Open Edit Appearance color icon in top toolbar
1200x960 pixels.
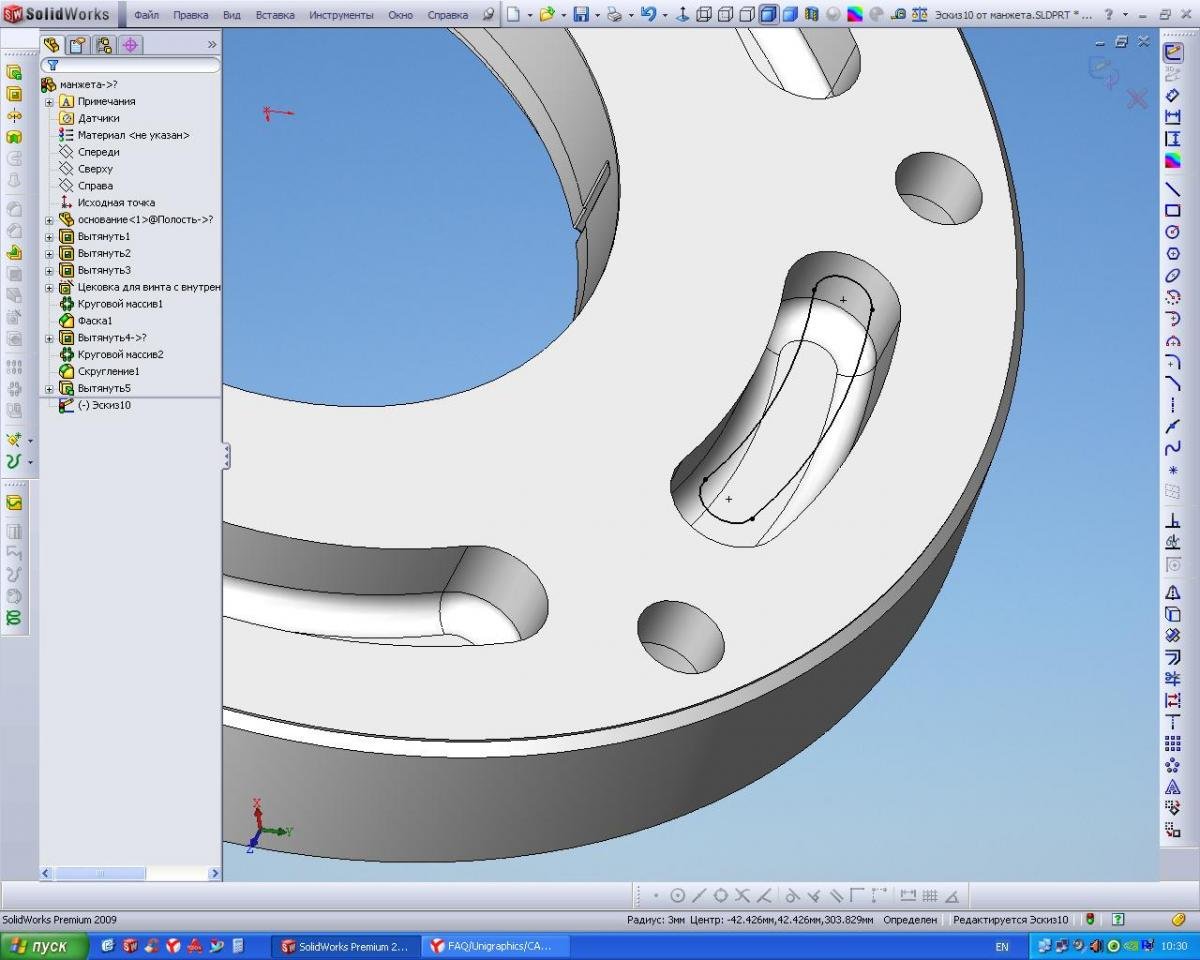coord(854,14)
